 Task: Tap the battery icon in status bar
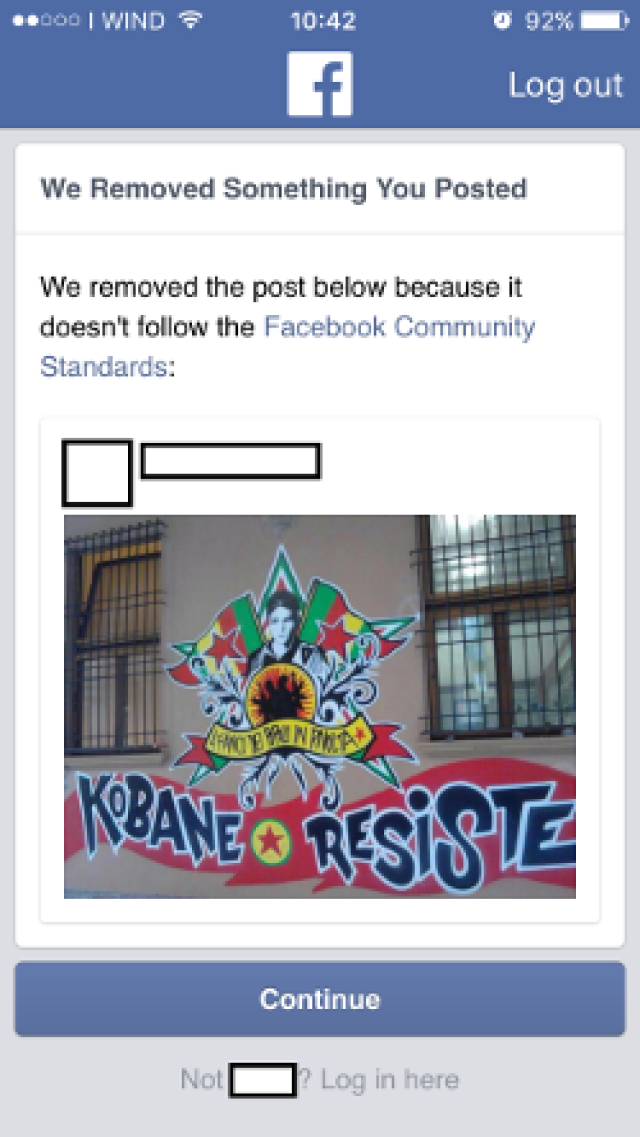tap(604, 20)
